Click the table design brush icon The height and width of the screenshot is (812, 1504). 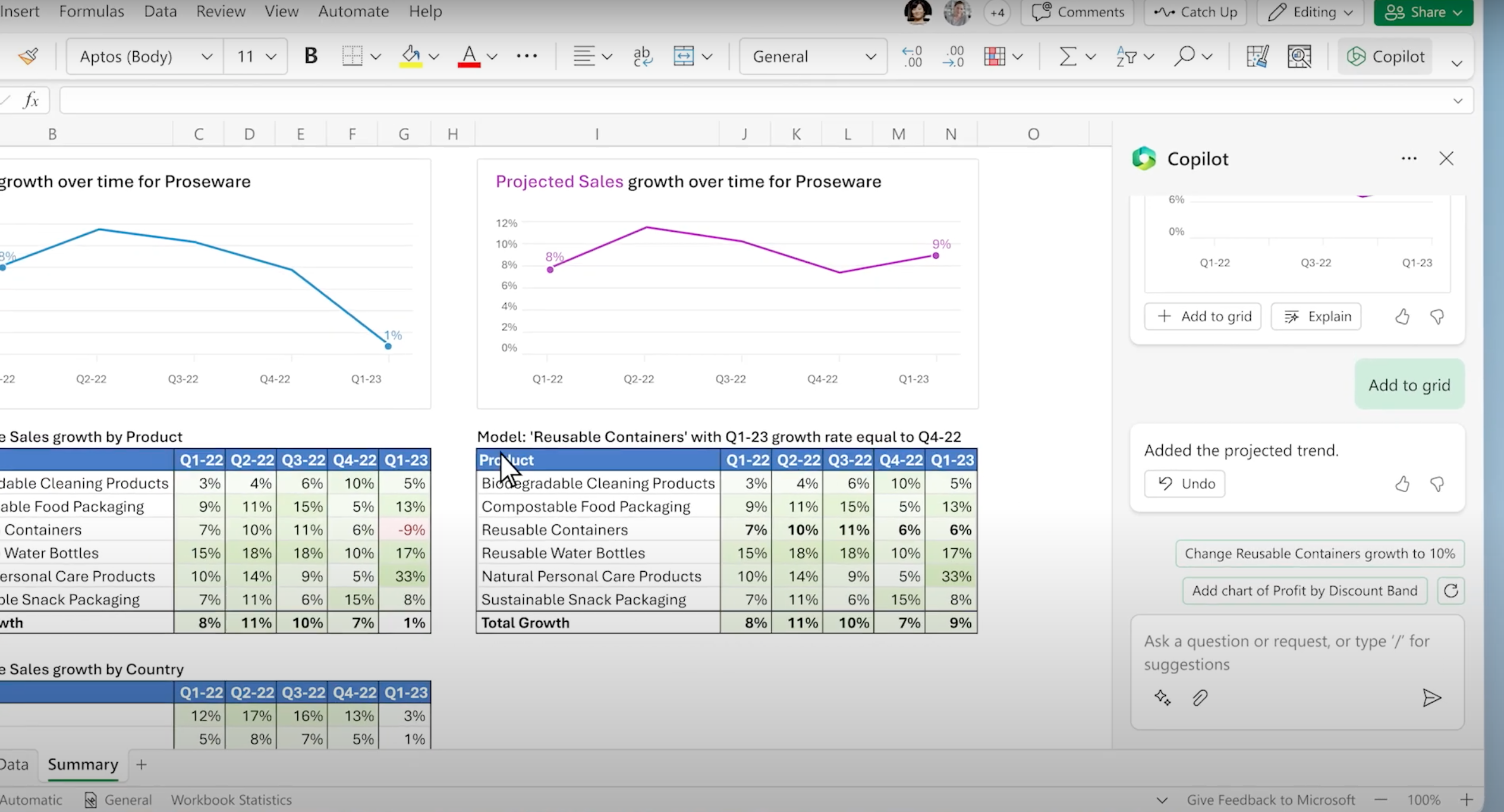click(1257, 56)
